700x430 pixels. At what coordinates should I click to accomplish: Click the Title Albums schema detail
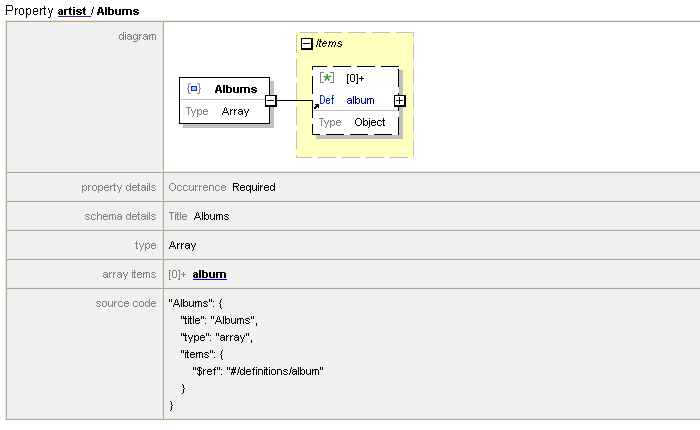[x=199, y=216]
